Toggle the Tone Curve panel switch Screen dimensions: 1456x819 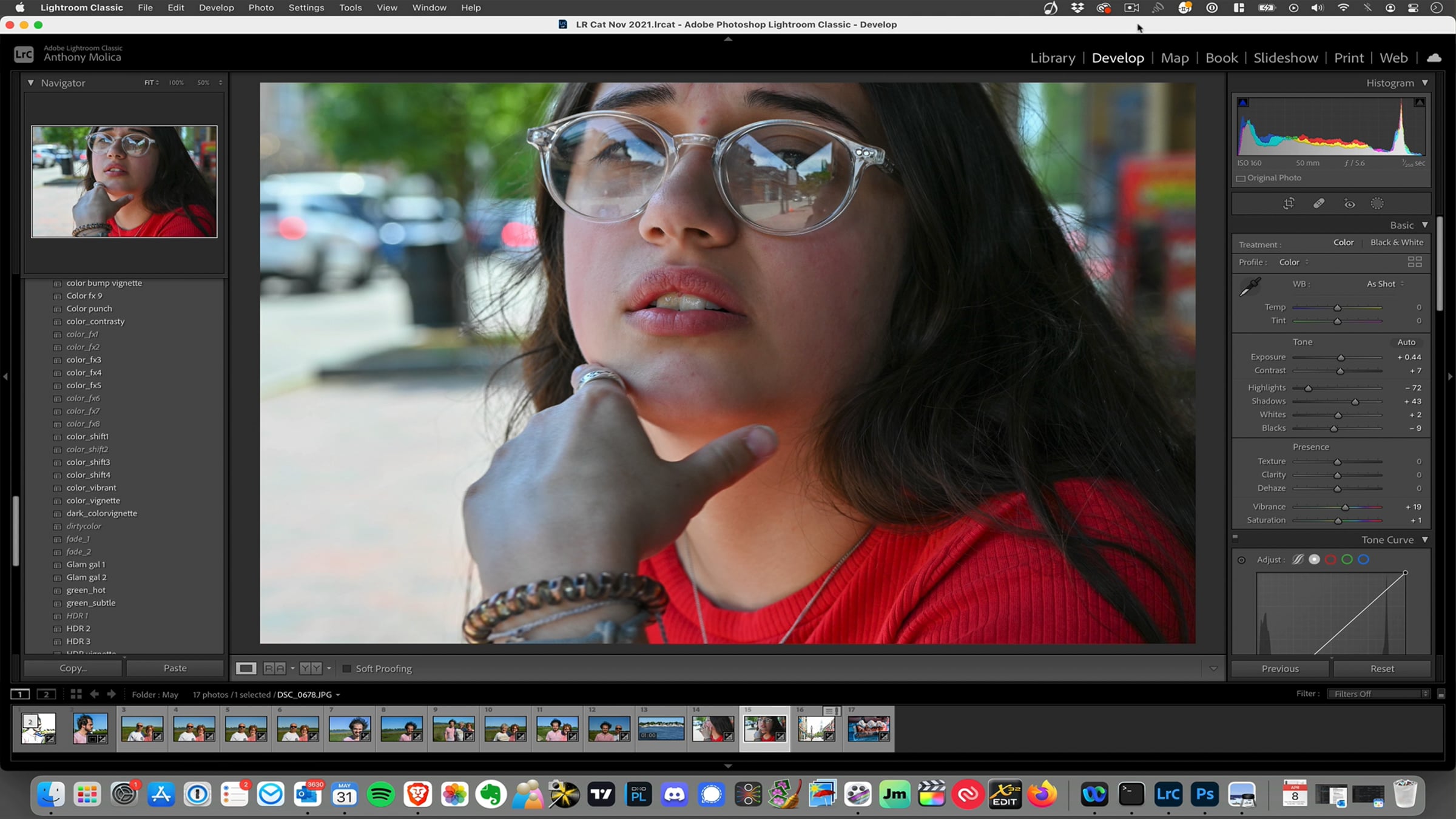click(x=1235, y=537)
